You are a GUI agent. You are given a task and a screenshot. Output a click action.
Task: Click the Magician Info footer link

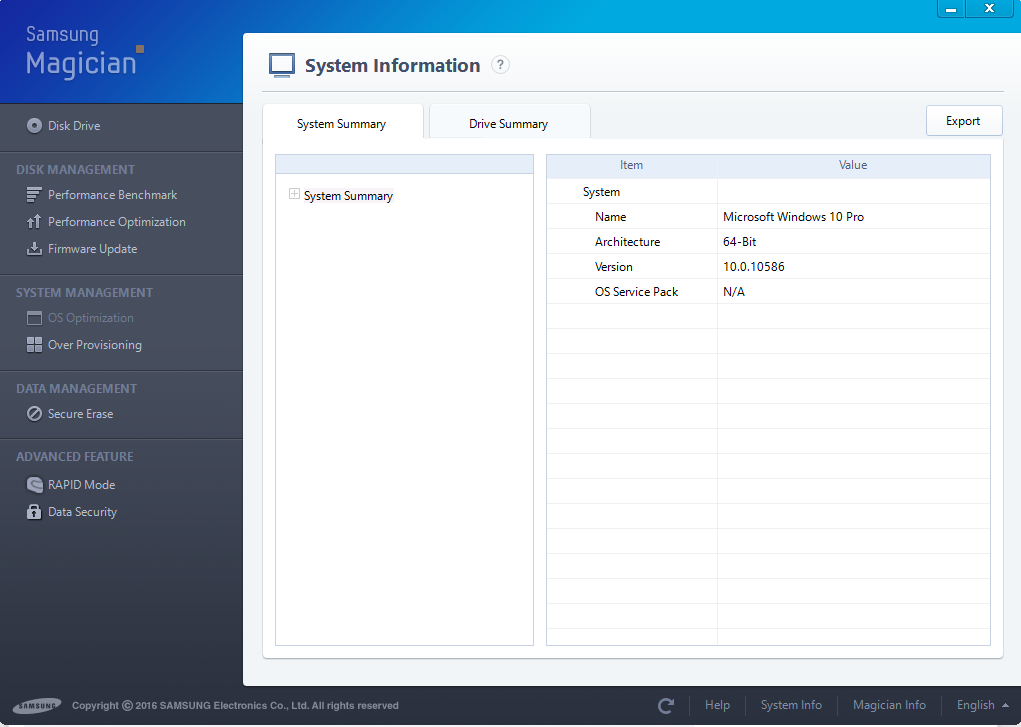coord(889,705)
